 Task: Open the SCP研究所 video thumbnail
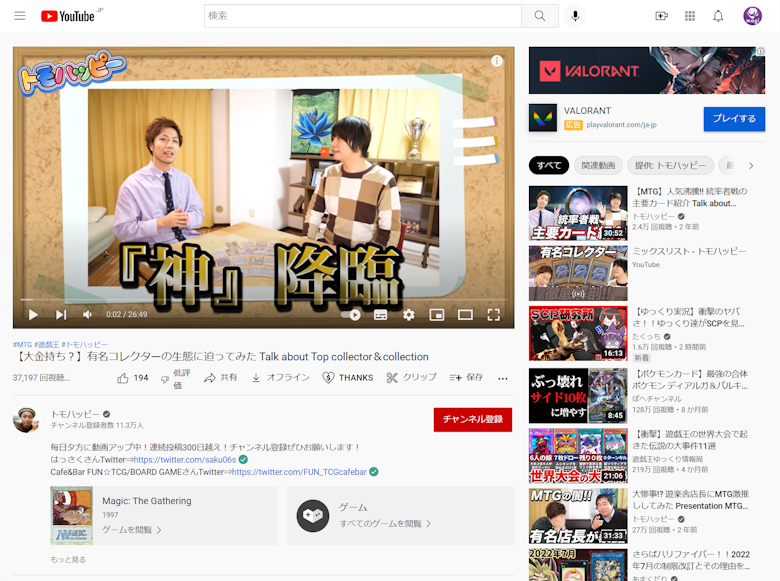pos(578,333)
